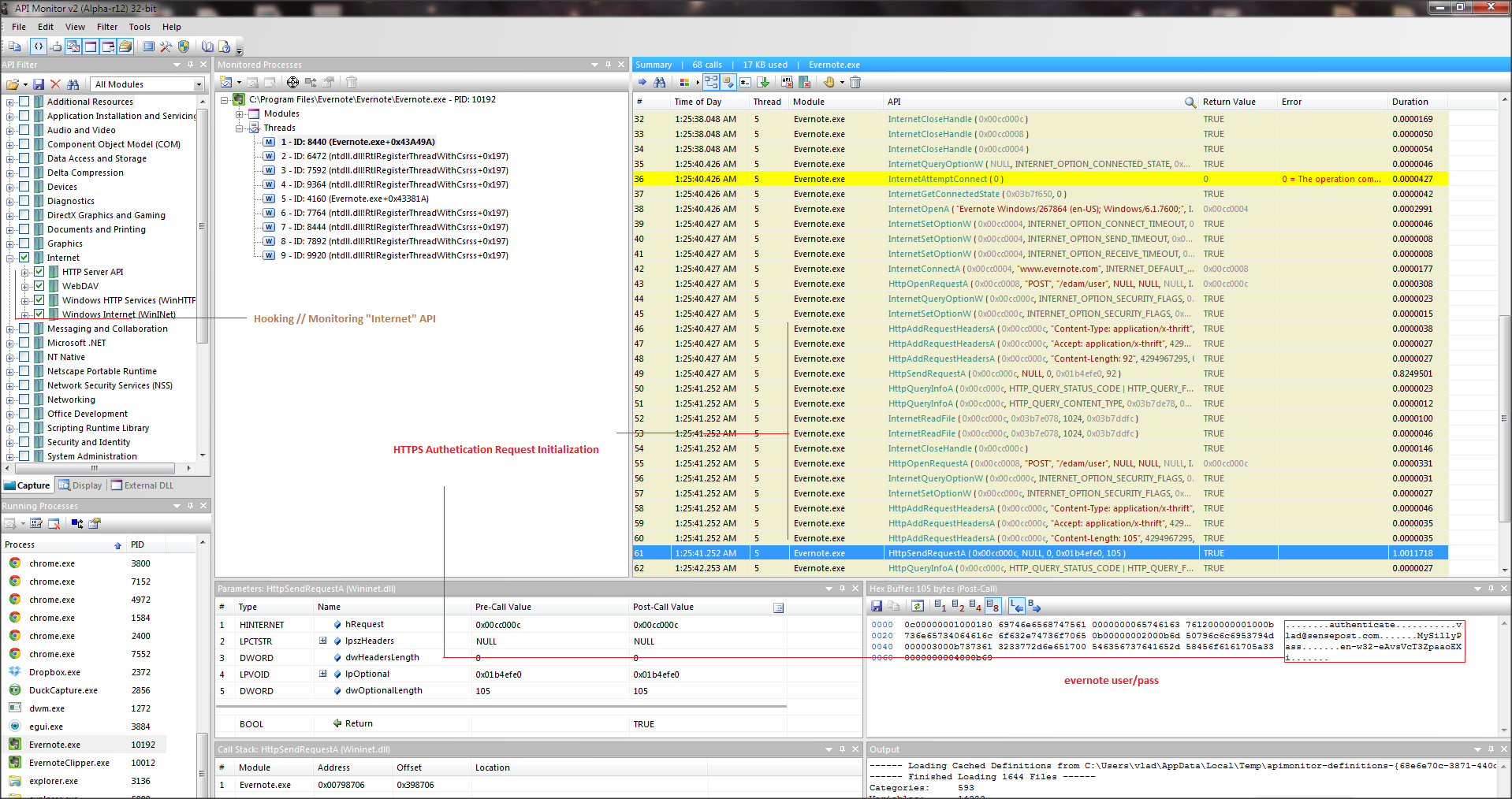
Task: Switch to the External DLL tab
Action: click(143, 485)
